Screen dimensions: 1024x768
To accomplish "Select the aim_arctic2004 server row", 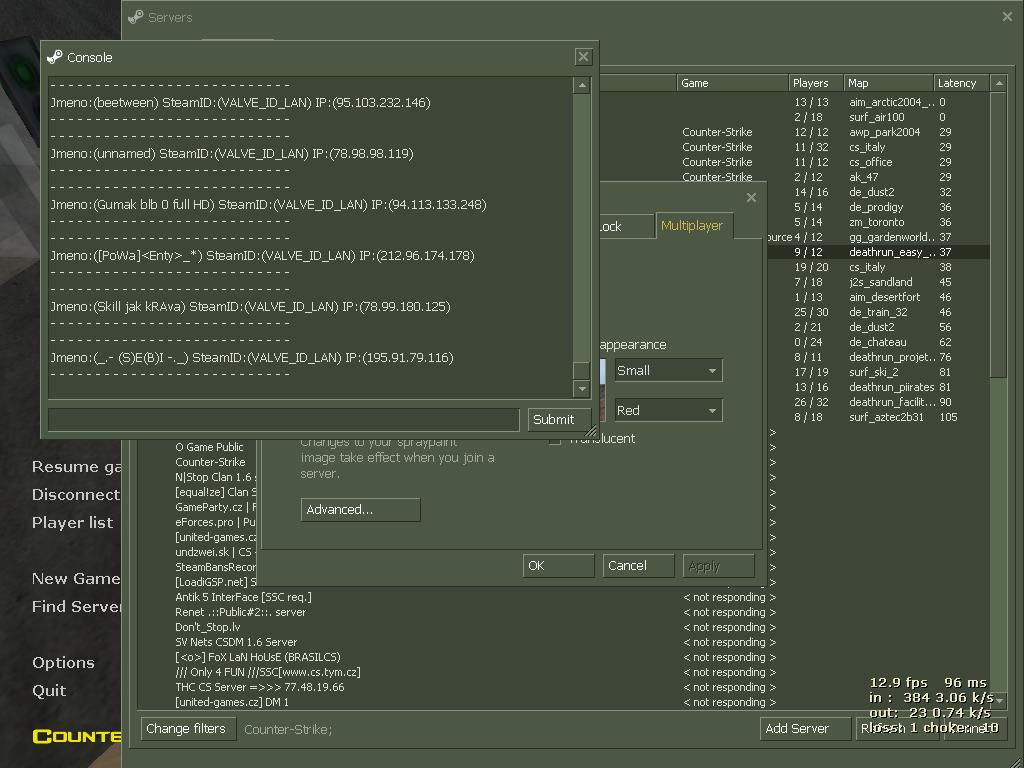I will click(x=793, y=102).
